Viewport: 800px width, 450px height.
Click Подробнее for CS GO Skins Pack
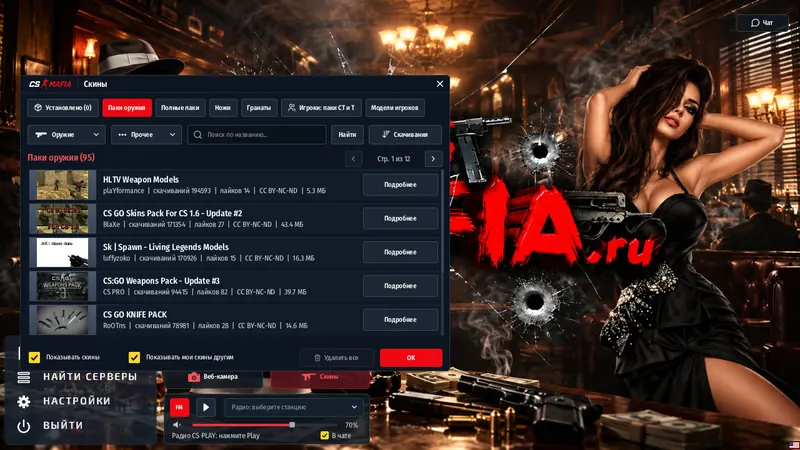coord(400,218)
